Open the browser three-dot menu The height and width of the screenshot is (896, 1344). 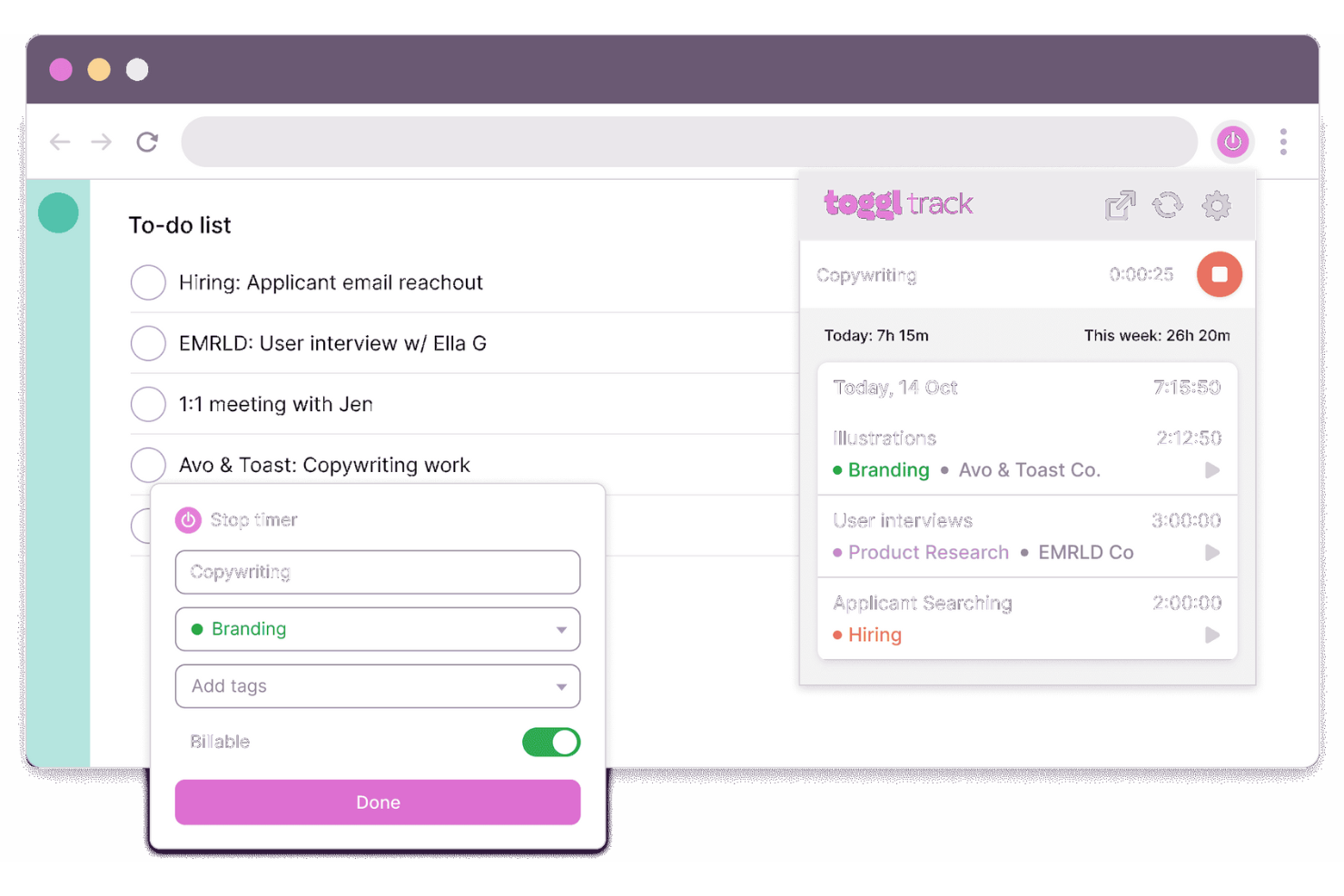[x=1283, y=142]
